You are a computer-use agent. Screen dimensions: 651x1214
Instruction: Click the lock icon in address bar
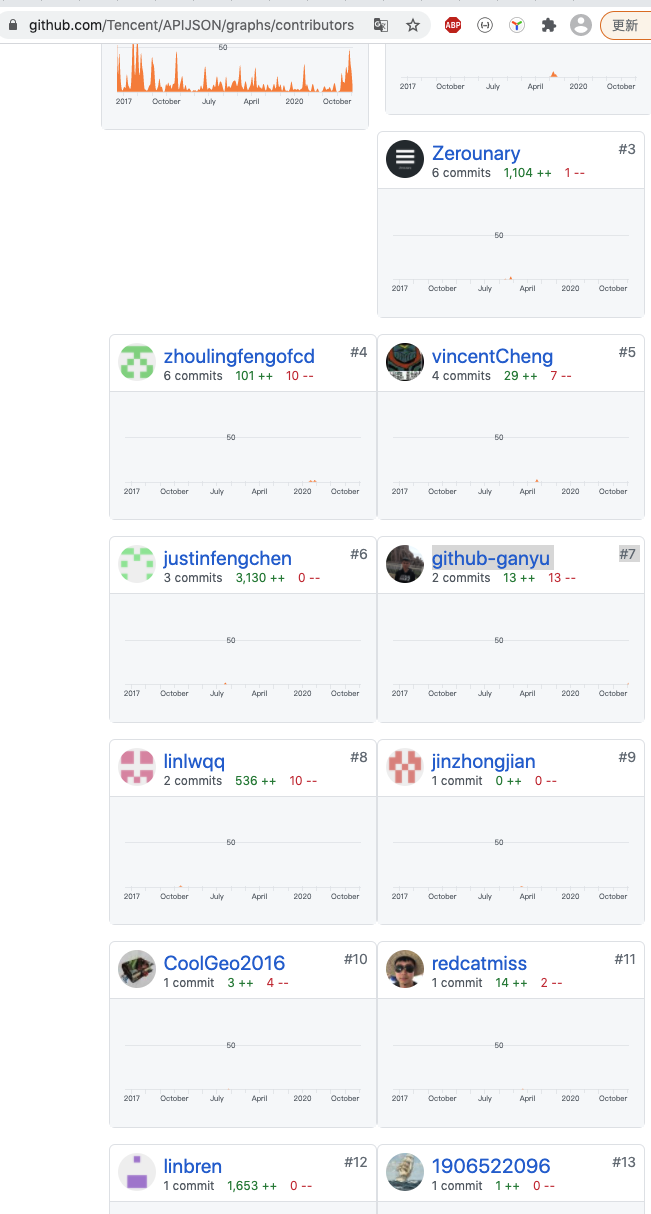pos(13,25)
